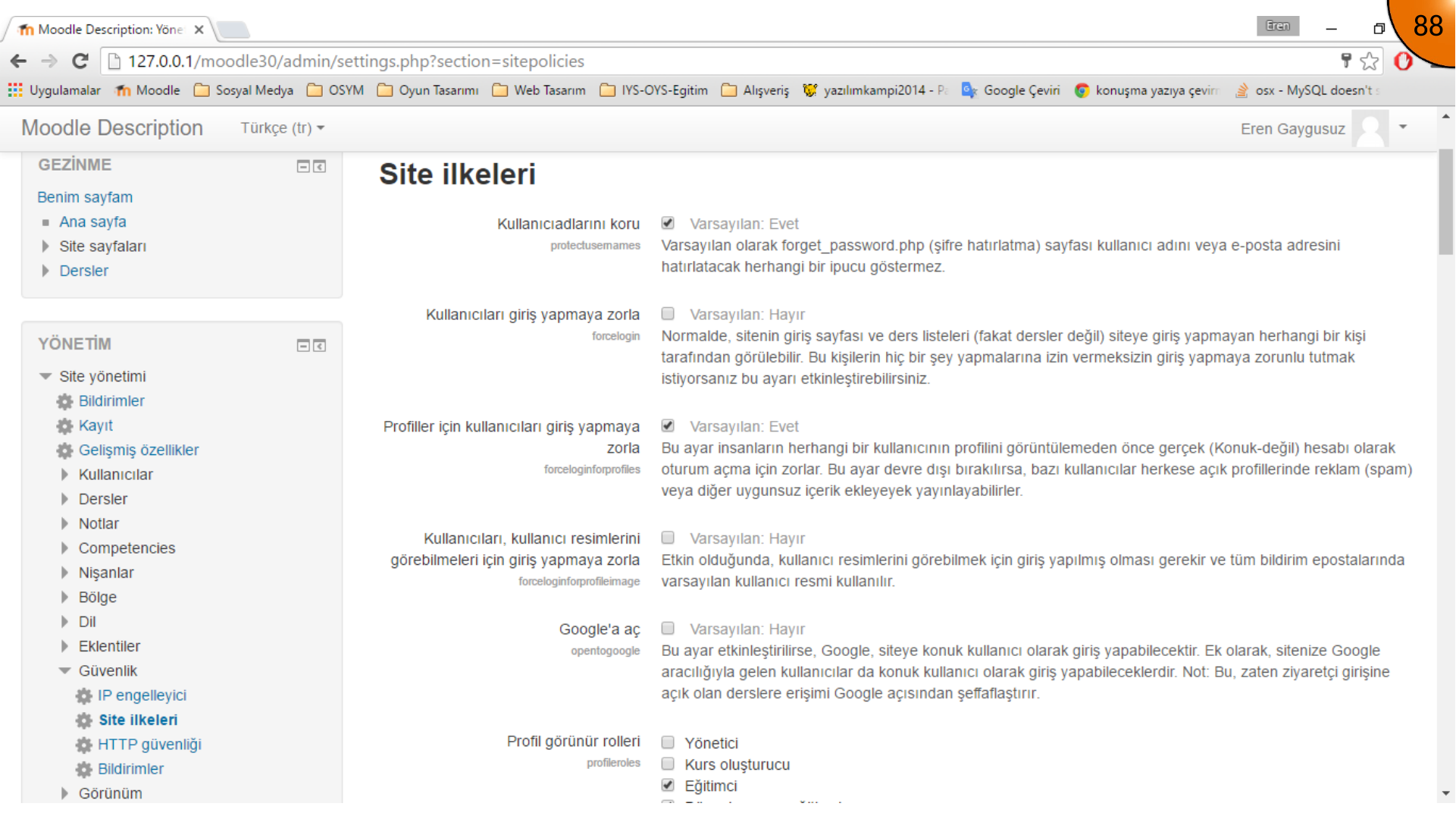Check the Kurs oluşturucu profile role
The width and height of the screenshot is (1456, 819).
[x=668, y=764]
